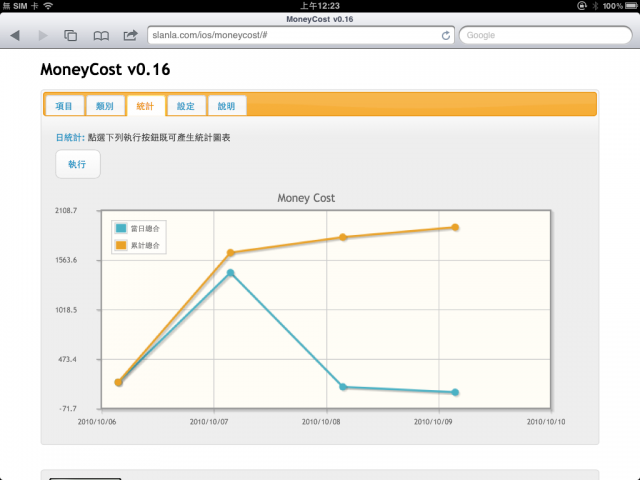Screen dimensions: 640x480
Task: Click the 日統計 label link
Action: click(70, 138)
